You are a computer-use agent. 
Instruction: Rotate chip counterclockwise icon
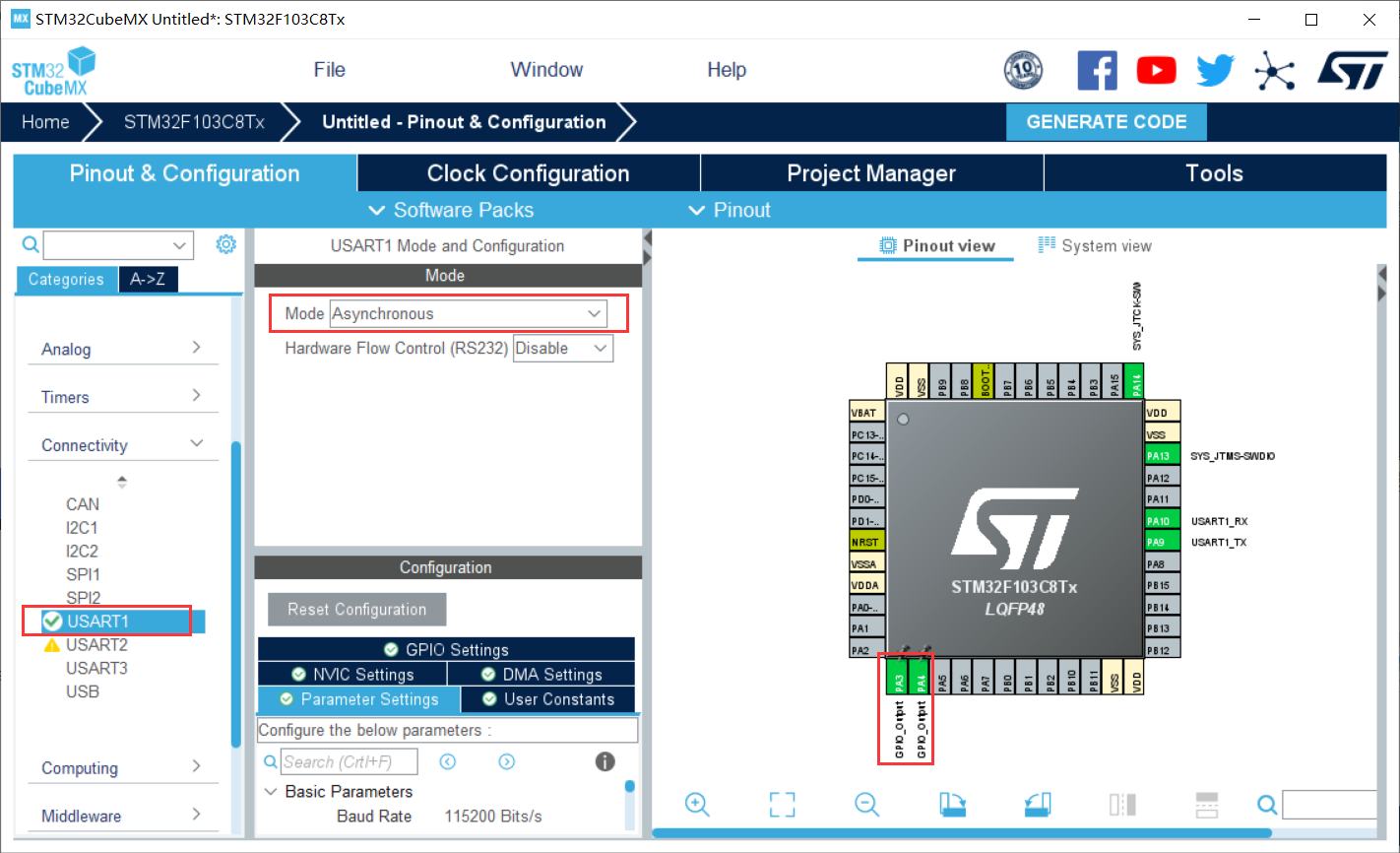(x=1038, y=805)
